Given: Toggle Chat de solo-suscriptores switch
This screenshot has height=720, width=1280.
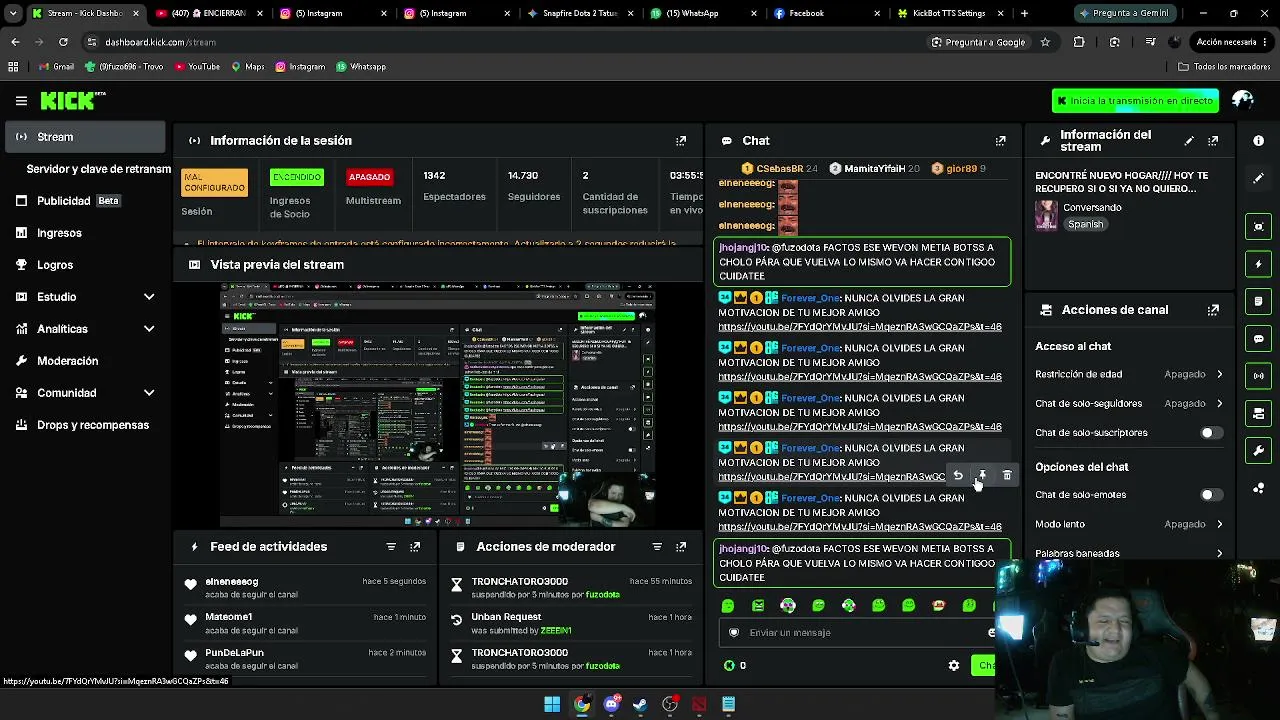Looking at the screenshot, I should tap(1210, 433).
